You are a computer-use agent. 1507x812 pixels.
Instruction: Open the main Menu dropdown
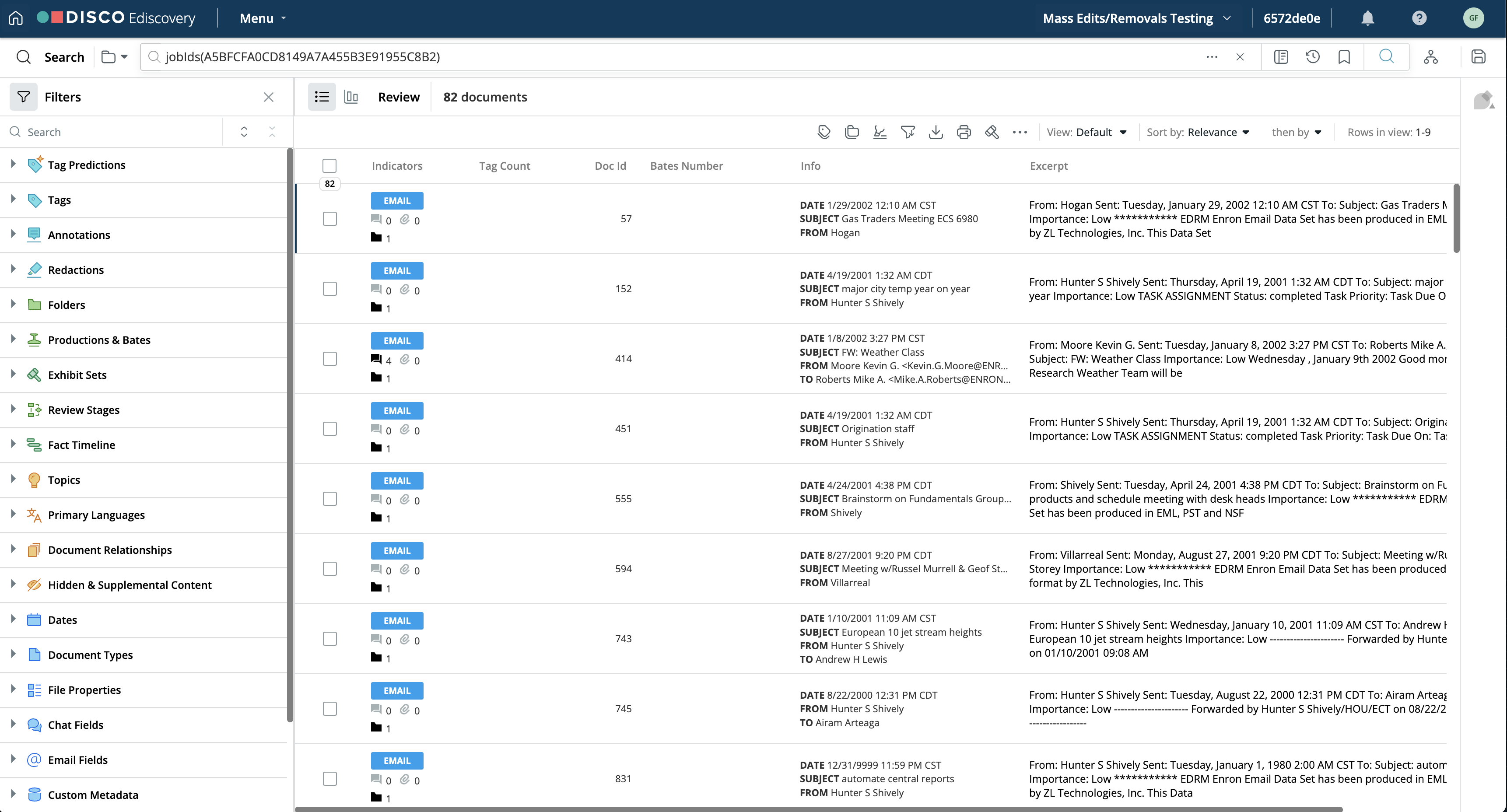tap(263, 18)
